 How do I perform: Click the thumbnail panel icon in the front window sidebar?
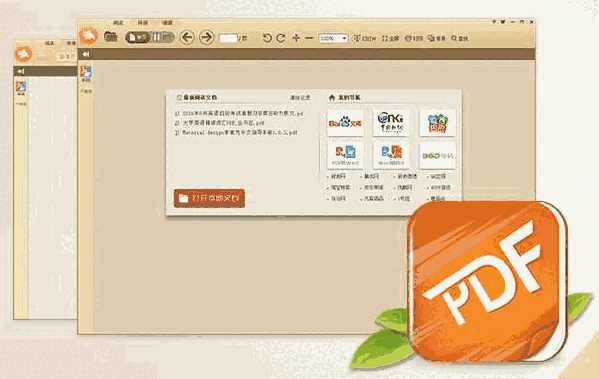[x=86, y=73]
